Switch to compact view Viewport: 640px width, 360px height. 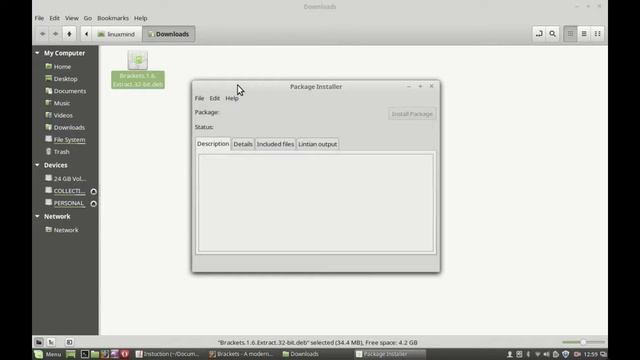598,34
